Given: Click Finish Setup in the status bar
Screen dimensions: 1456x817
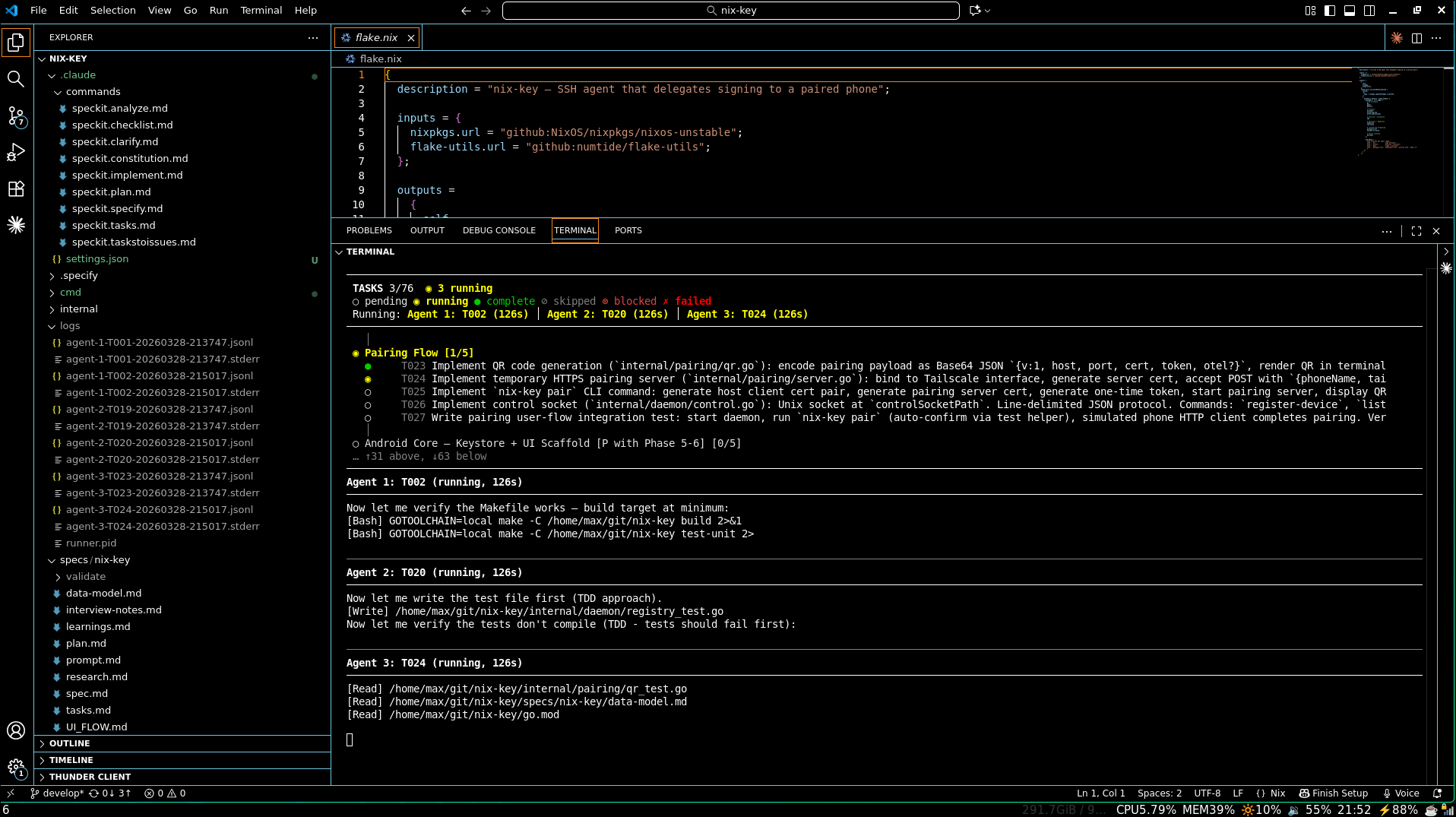Looking at the screenshot, I should click(x=1334, y=793).
